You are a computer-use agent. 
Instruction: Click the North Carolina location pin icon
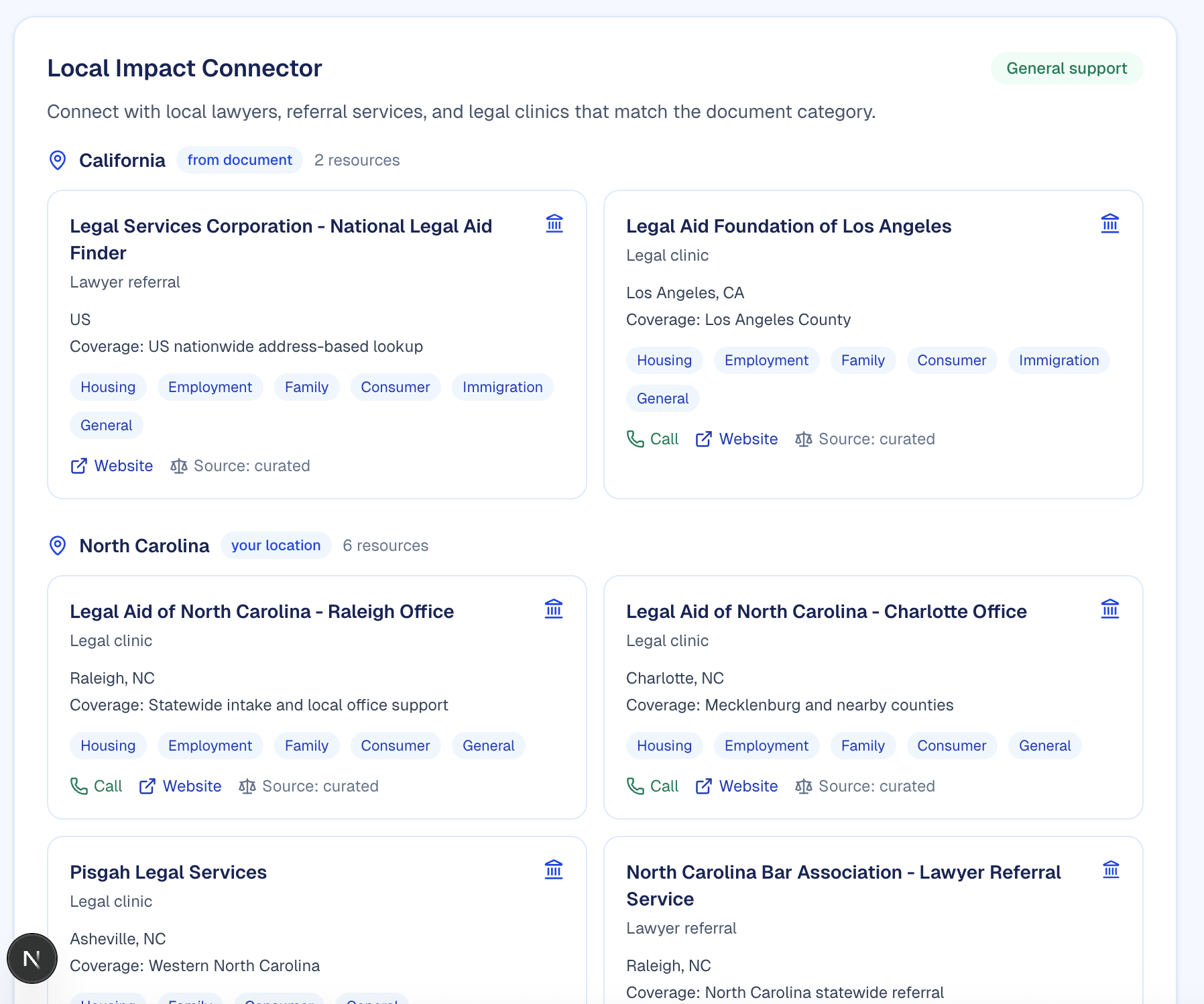pyautogui.click(x=58, y=546)
